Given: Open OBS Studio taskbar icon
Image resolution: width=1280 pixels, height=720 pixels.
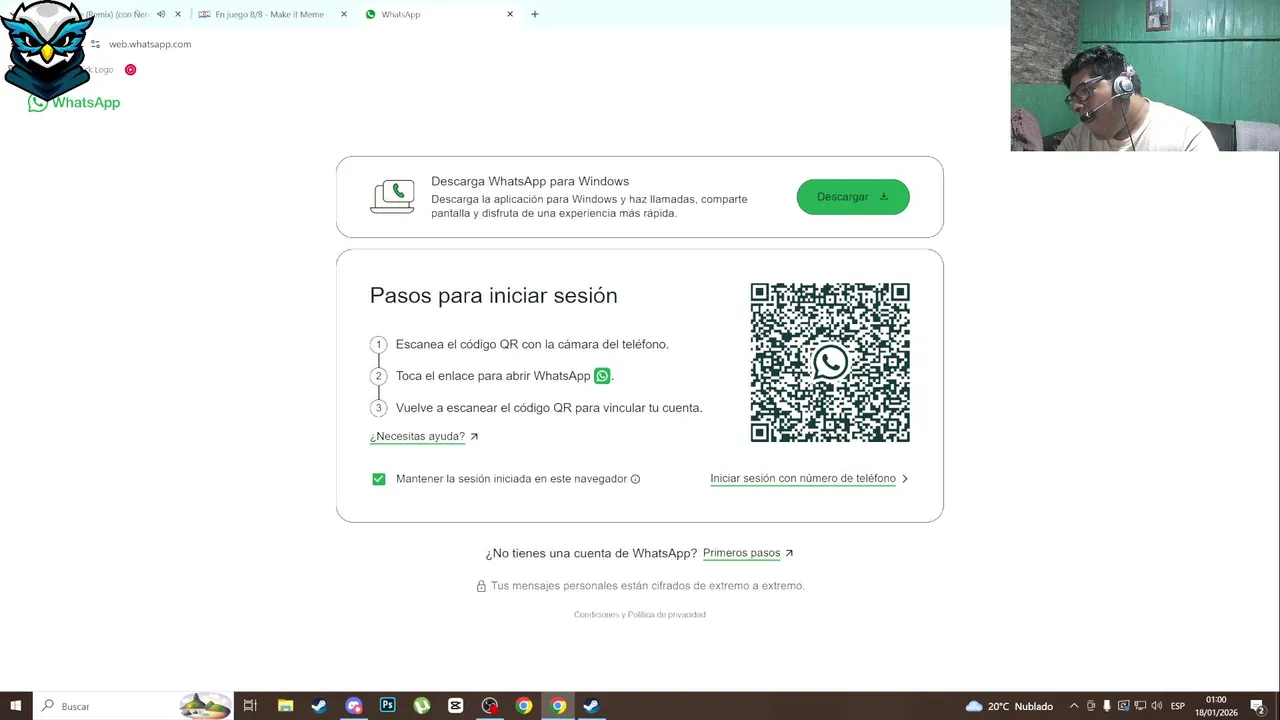Looking at the screenshot, I should 490,706.
